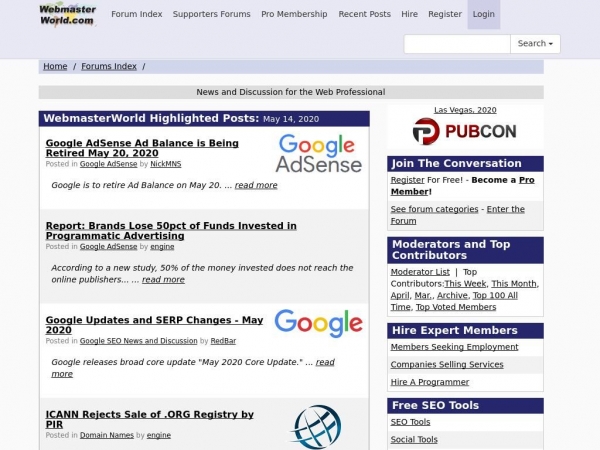Open the Forum Index menu item
Image resolution: width=600 pixels, height=450 pixels.
pos(137,14)
